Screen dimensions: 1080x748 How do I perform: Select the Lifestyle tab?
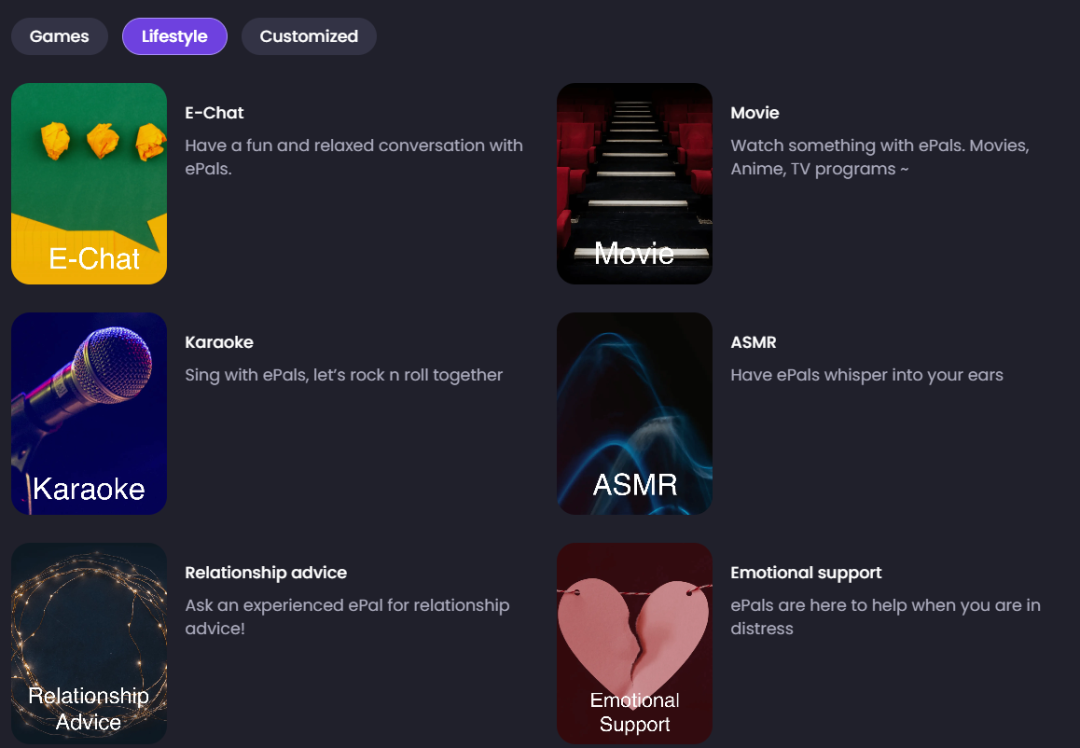(174, 37)
